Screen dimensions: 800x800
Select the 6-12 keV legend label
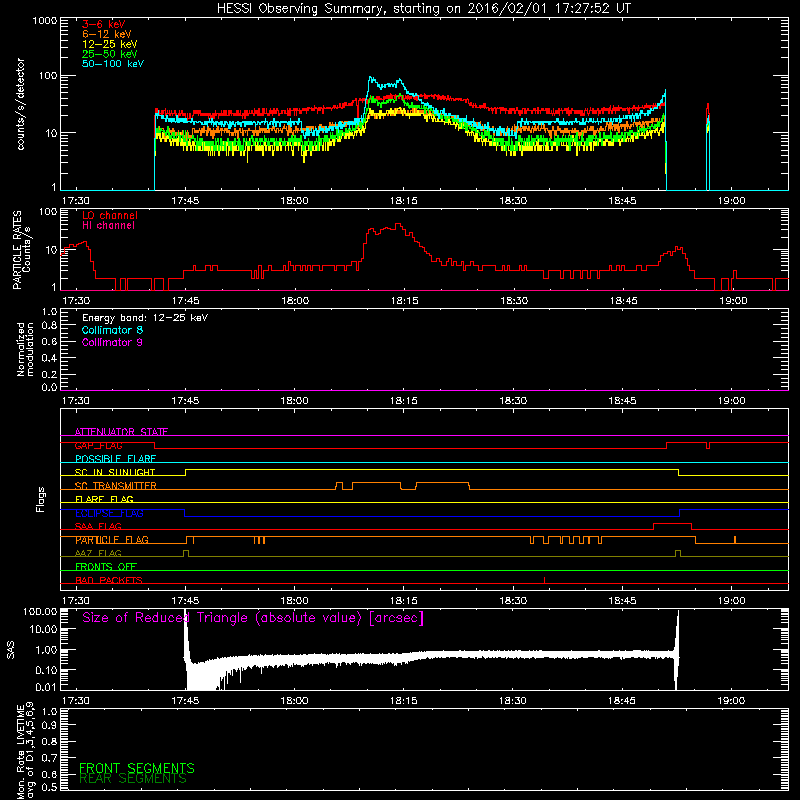click(x=107, y=34)
